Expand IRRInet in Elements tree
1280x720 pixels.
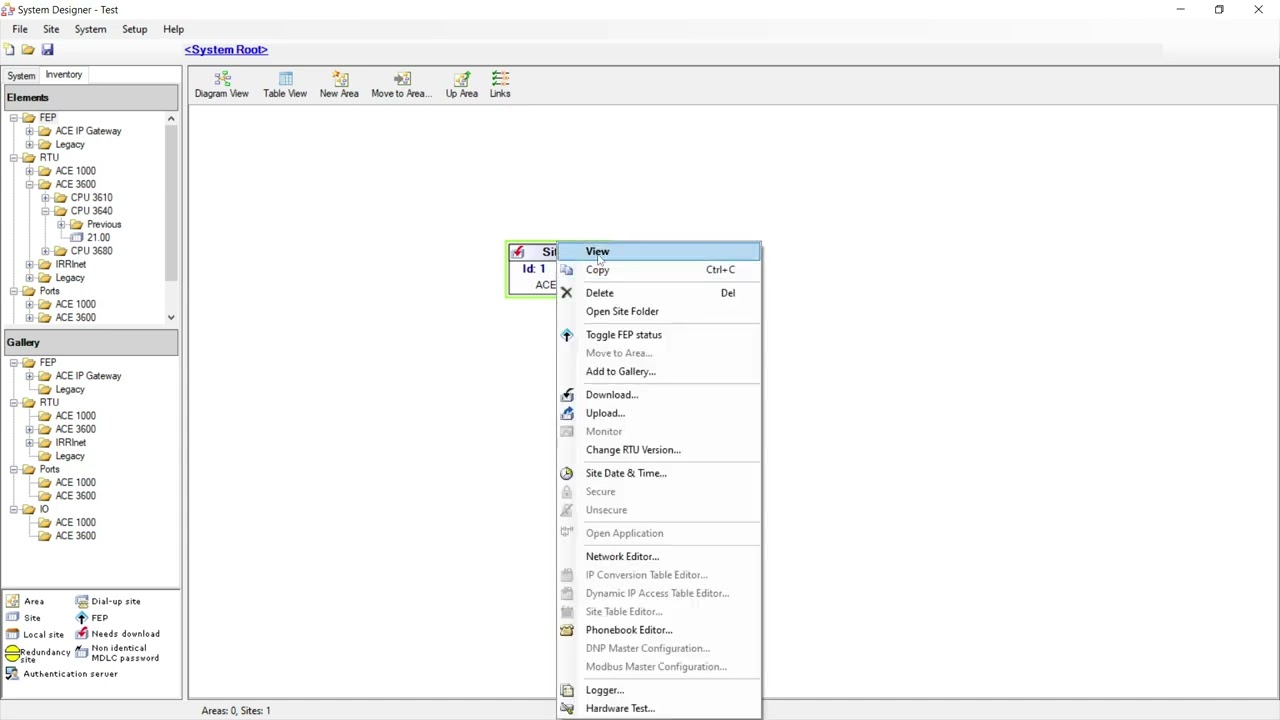coord(30,264)
